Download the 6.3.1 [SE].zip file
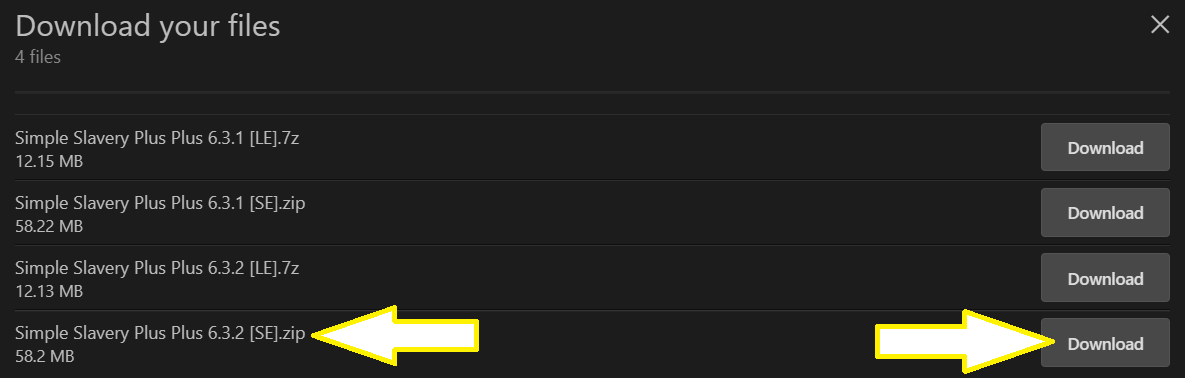Image resolution: width=1185 pixels, height=378 pixels. pyautogui.click(x=1105, y=213)
